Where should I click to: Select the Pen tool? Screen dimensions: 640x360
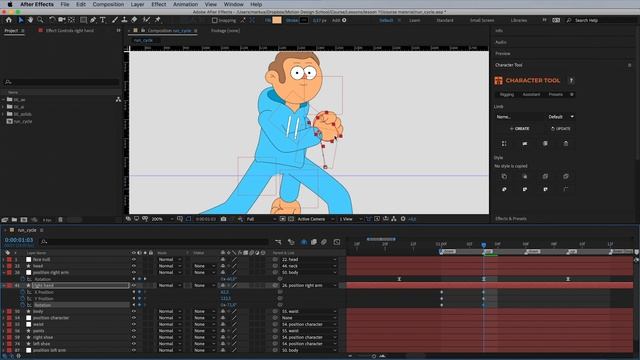pos(93,20)
